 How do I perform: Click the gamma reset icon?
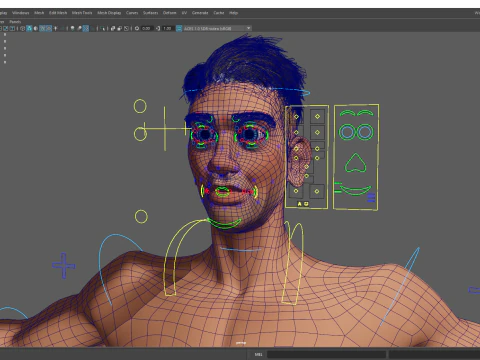tap(158, 28)
